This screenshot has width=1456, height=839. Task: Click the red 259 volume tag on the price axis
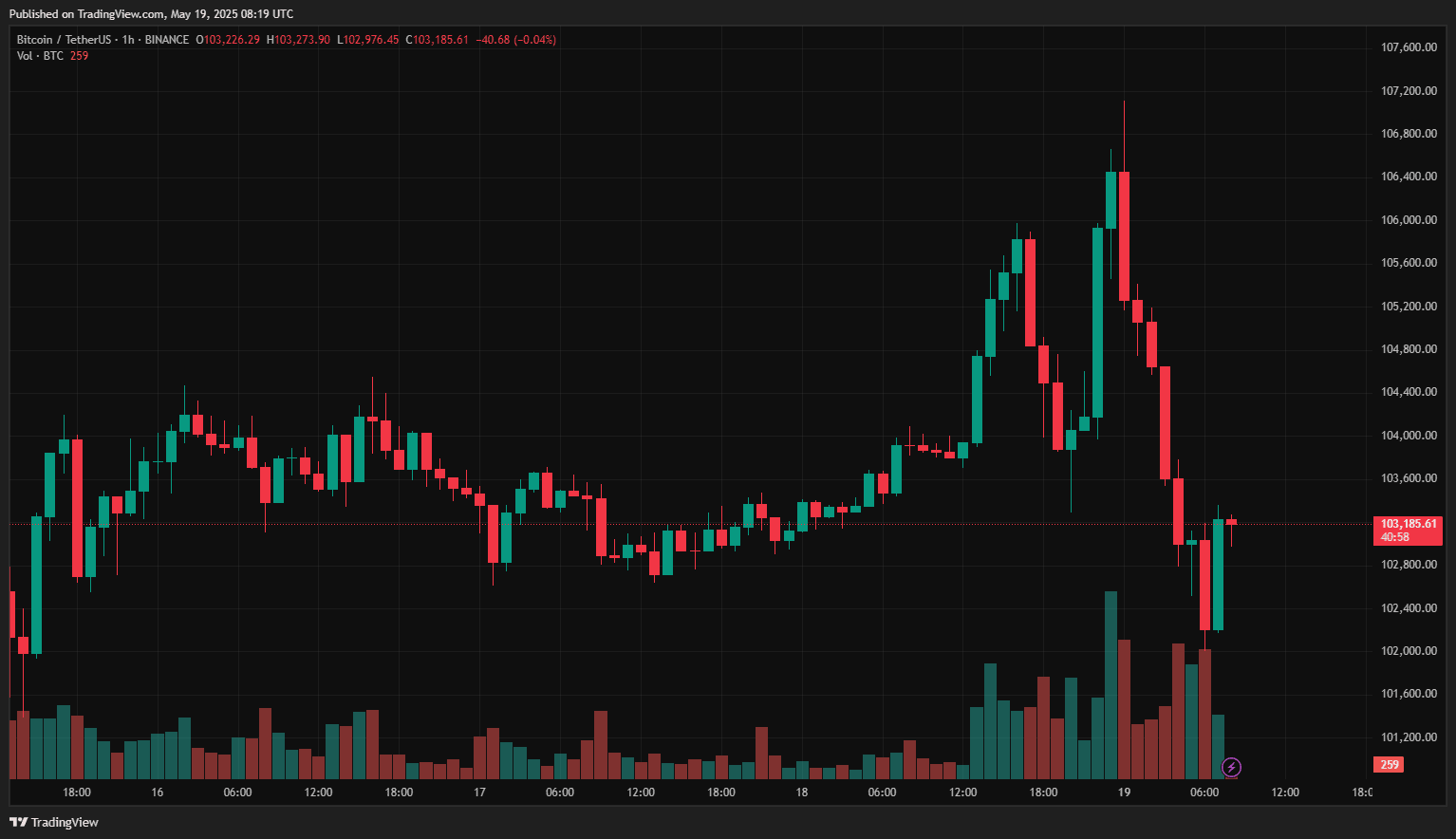click(1389, 764)
